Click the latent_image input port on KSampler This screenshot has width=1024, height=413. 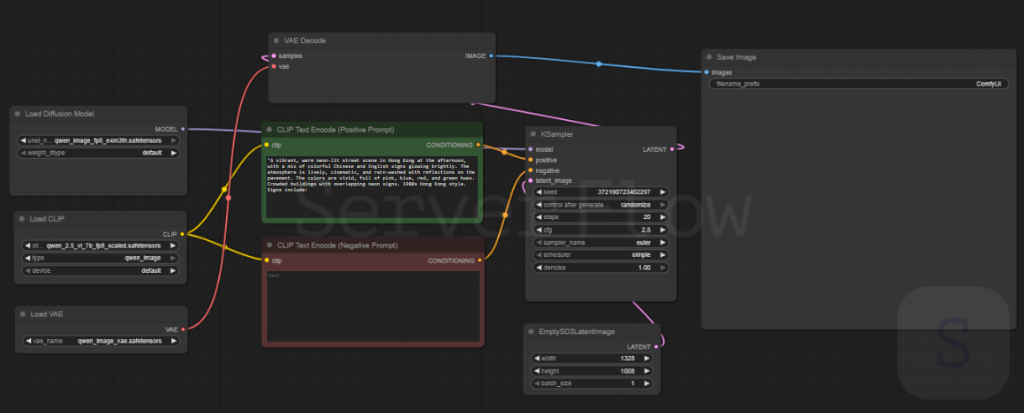[x=530, y=181]
